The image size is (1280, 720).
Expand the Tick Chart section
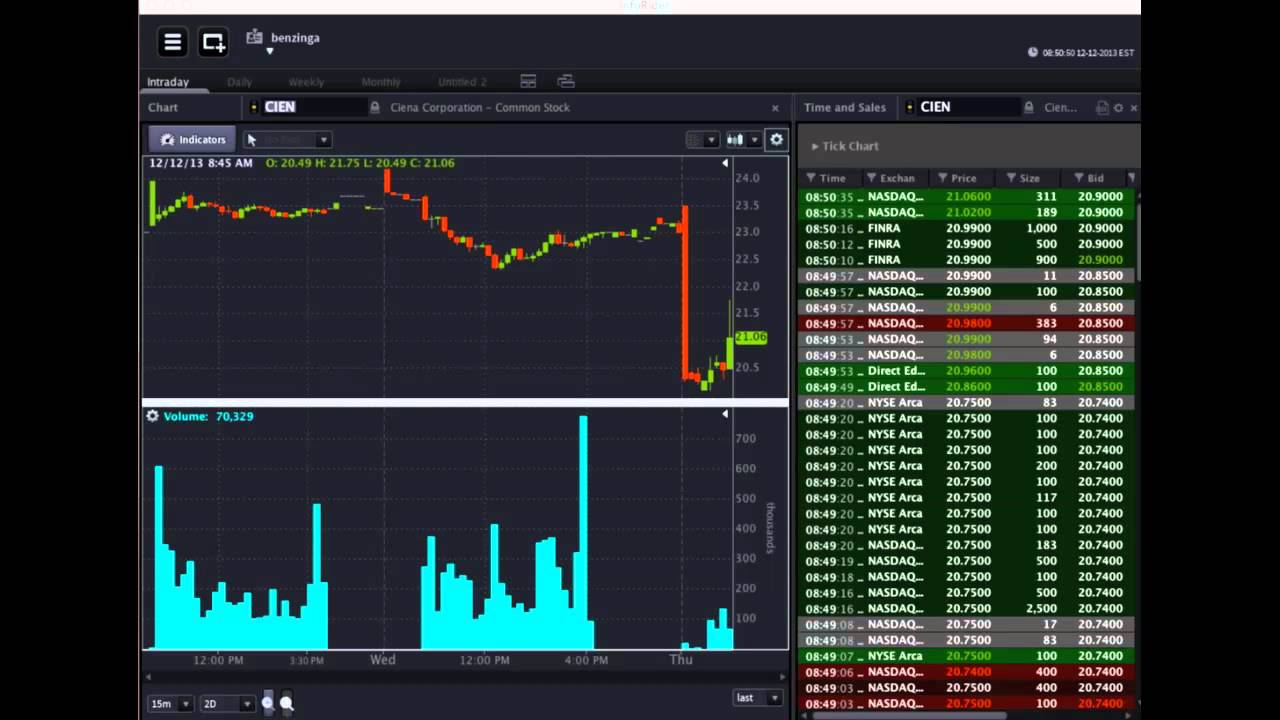[845, 146]
